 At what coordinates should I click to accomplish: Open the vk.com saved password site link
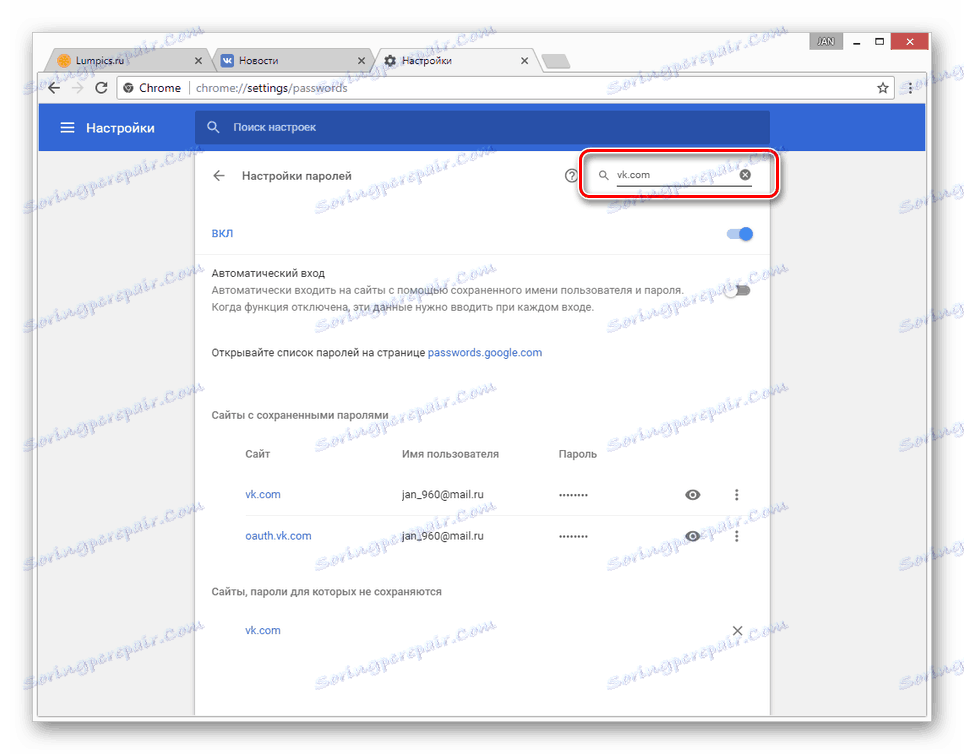point(263,494)
